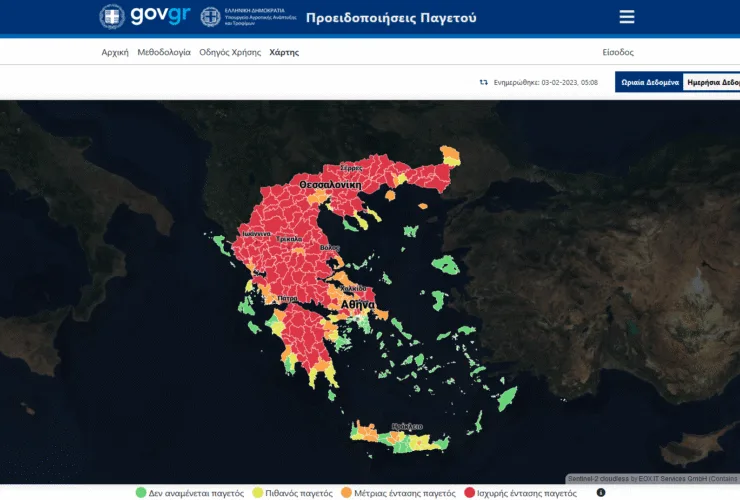The width and height of the screenshot is (740, 500).
Task: Click the Θεσσαλονίκη label on the map
Action: coord(330,185)
